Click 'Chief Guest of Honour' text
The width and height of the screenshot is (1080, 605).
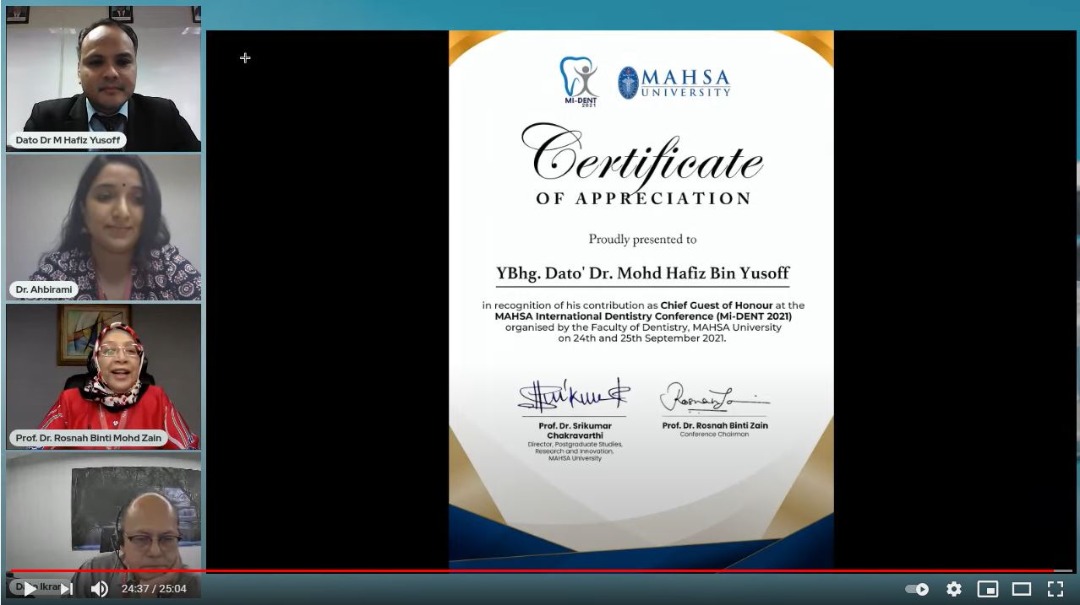(716, 305)
